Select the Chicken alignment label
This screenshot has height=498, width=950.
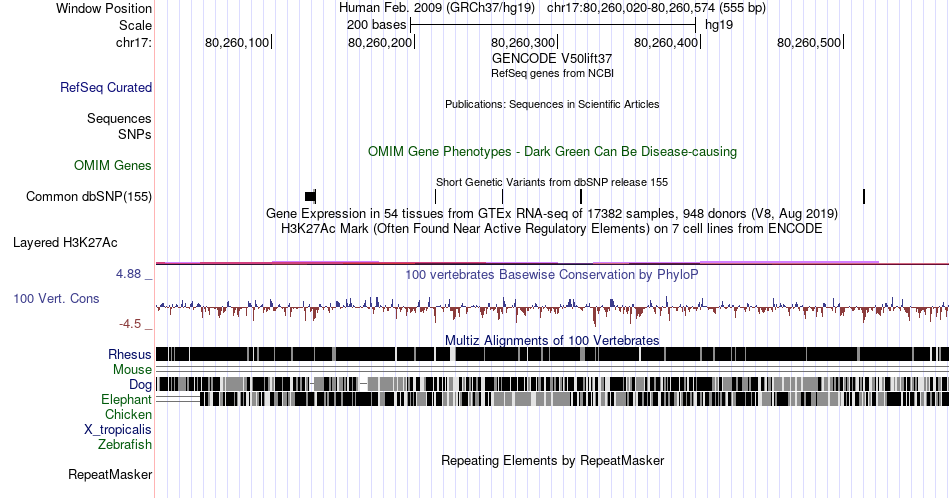128,414
